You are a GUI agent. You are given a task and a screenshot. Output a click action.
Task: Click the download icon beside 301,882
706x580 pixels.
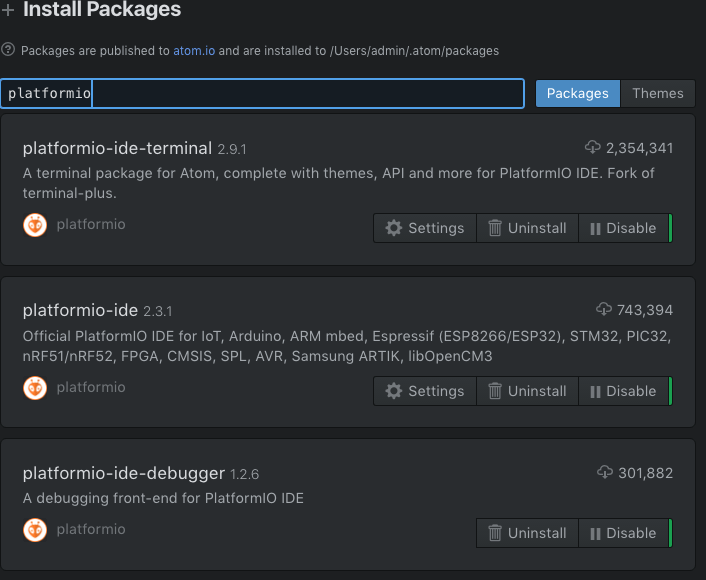[603, 472]
